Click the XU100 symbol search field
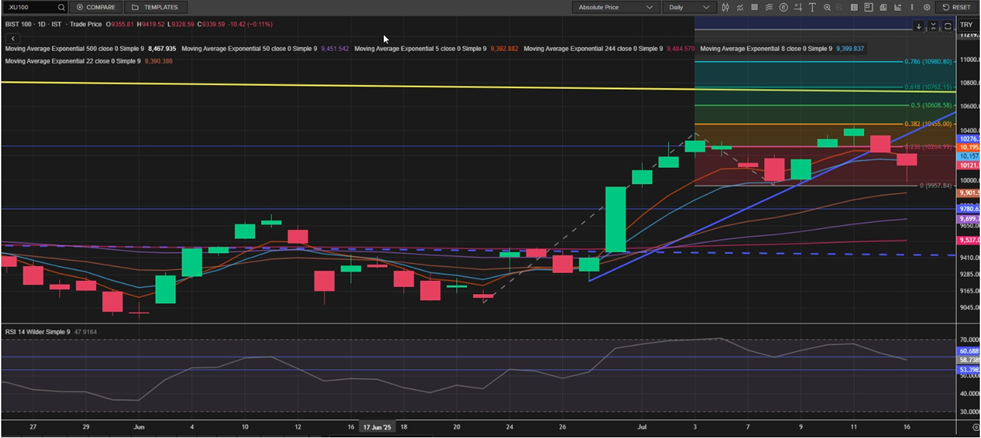Image resolution: width=981 pixels, height=438 pixels. point(30,7)
